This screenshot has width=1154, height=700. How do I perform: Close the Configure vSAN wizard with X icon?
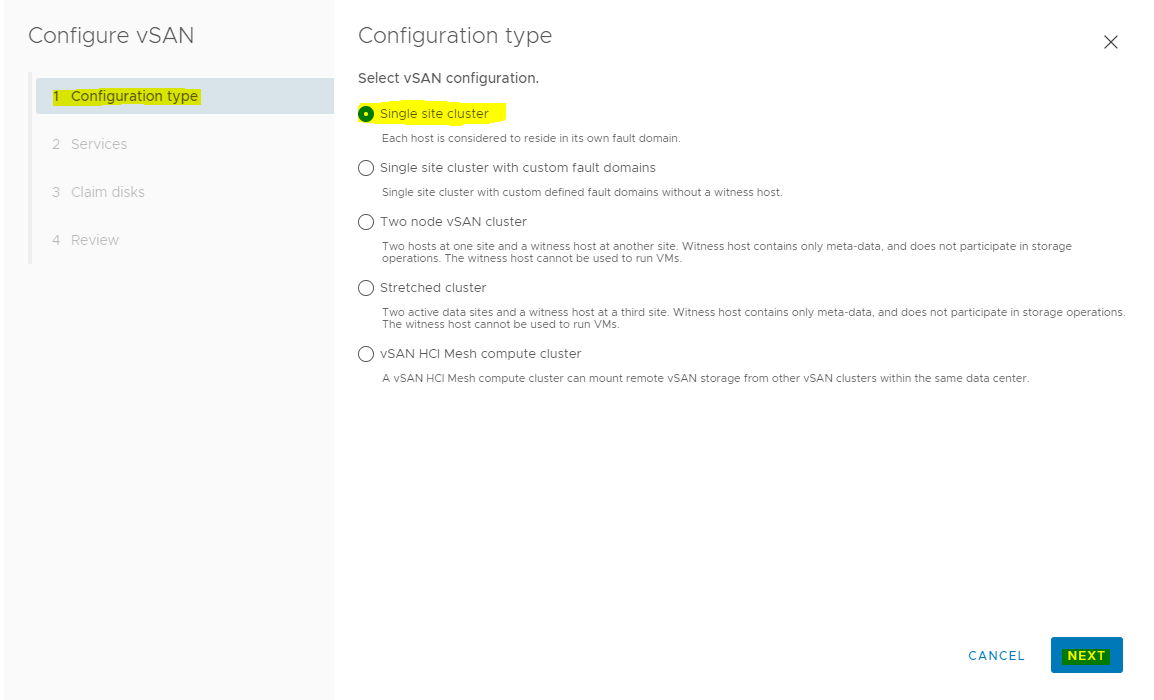pos(1111,42)
